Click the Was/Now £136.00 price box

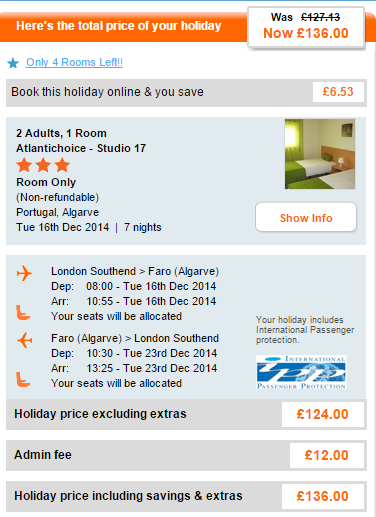(x=306, y=28)
